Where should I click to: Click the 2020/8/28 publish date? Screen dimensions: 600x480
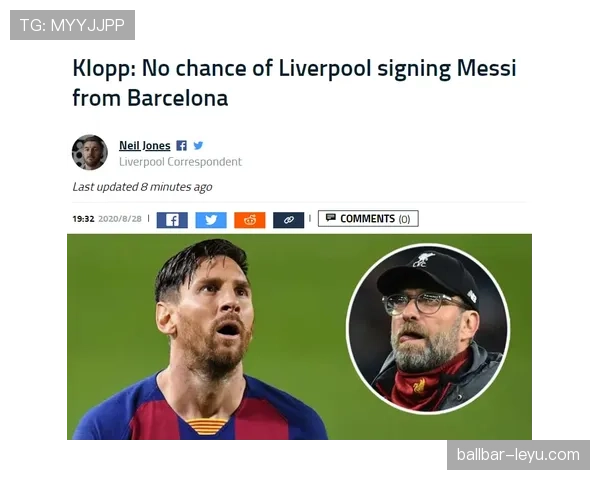[x=120, y=219]
